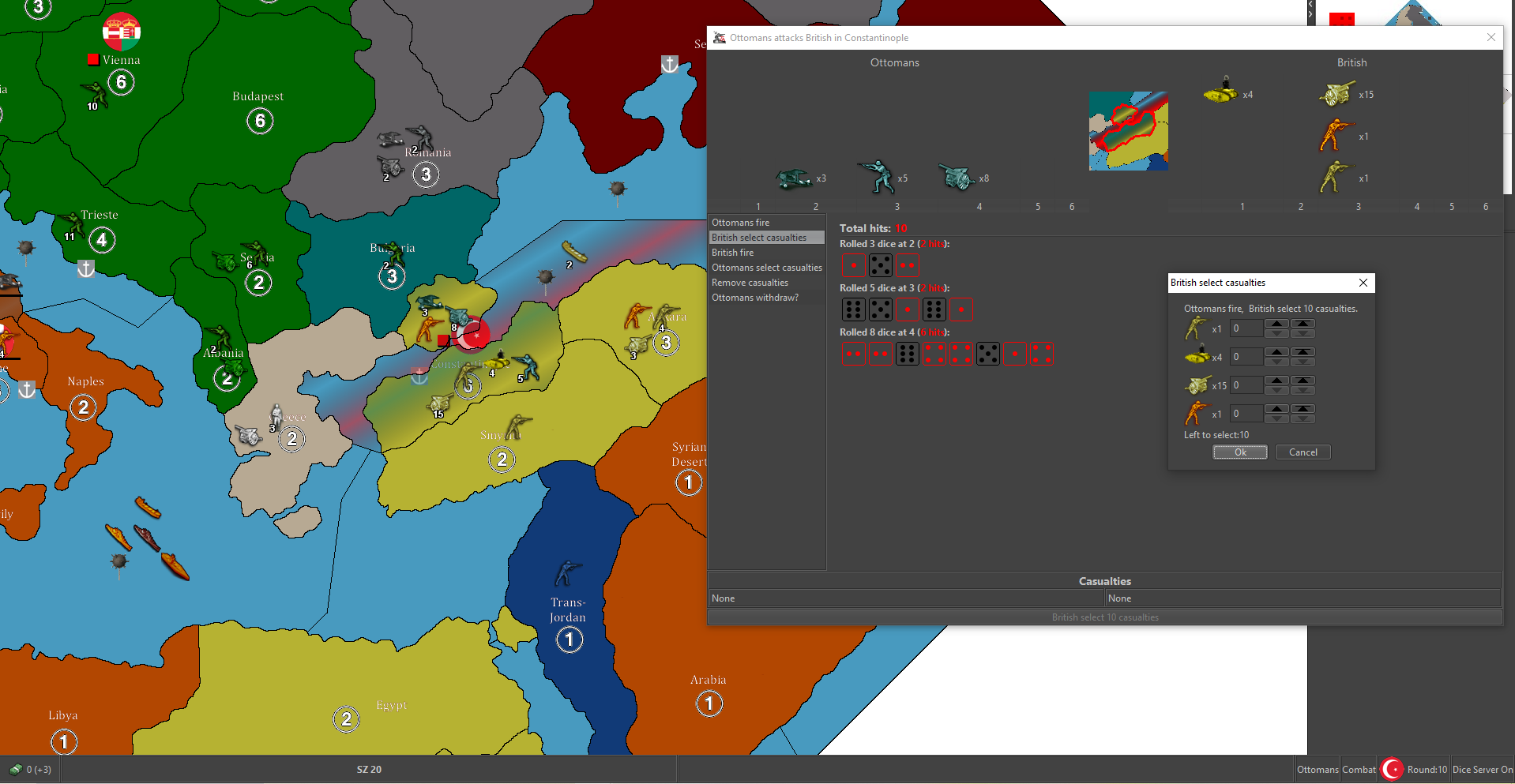
Task: Select the "Ottomans withdraw?" battle step
Action: click(754, 298)
